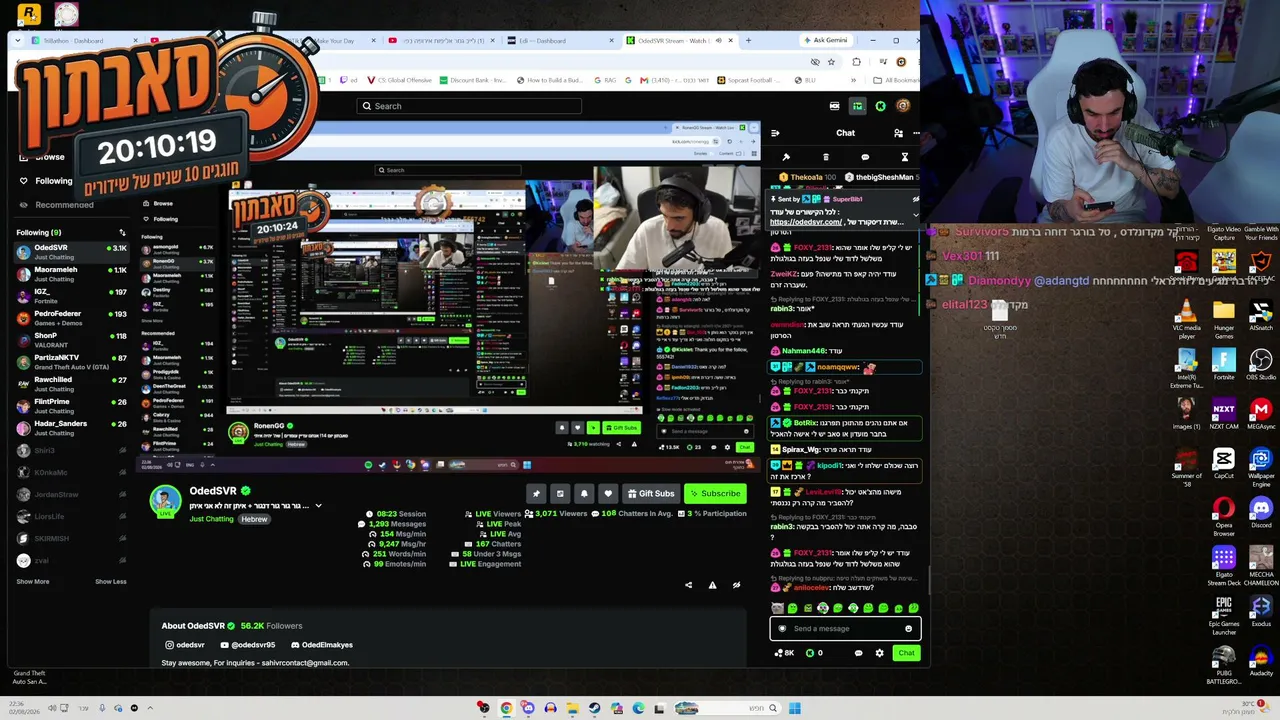Open Wallpaper Engine desktop shortcut

click(1261, 467)
